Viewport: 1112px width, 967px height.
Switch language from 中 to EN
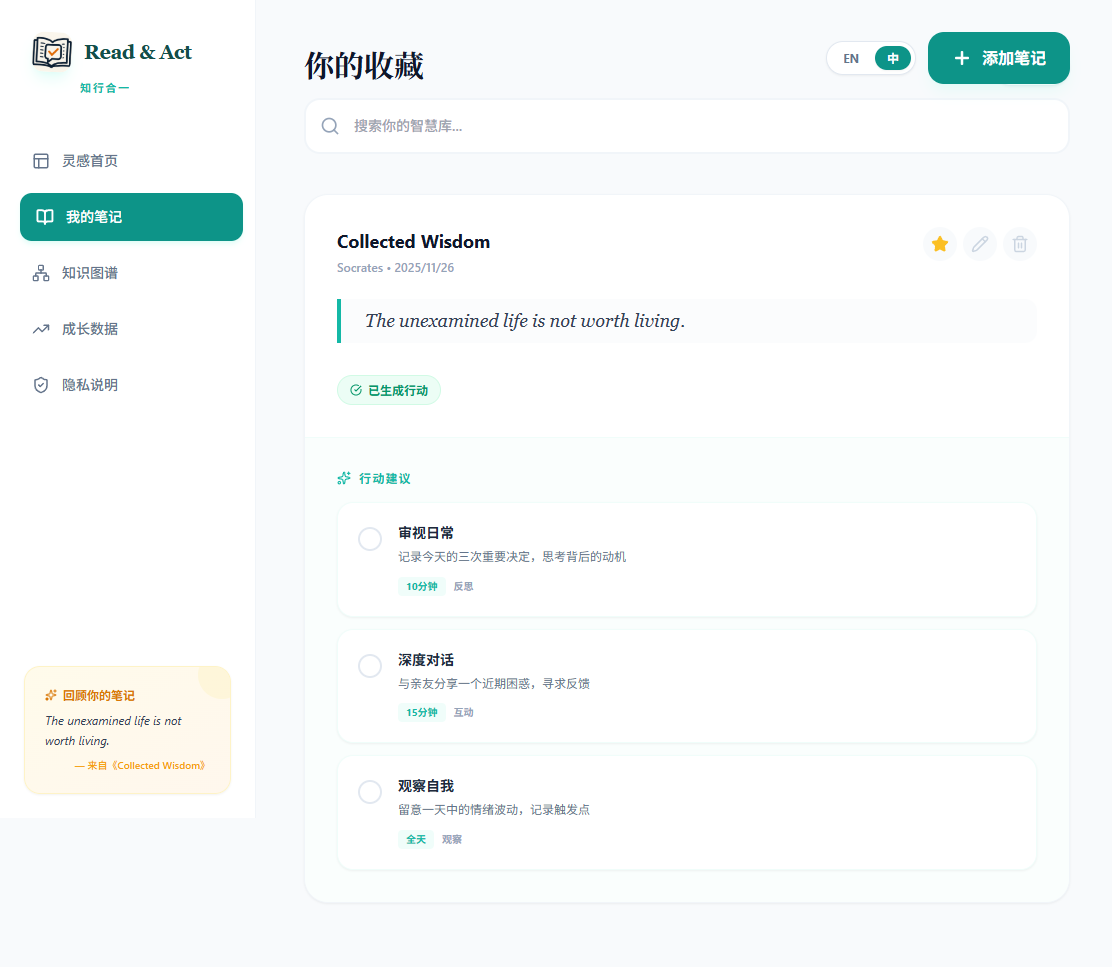pyautogui.click(x=851, y=58)
